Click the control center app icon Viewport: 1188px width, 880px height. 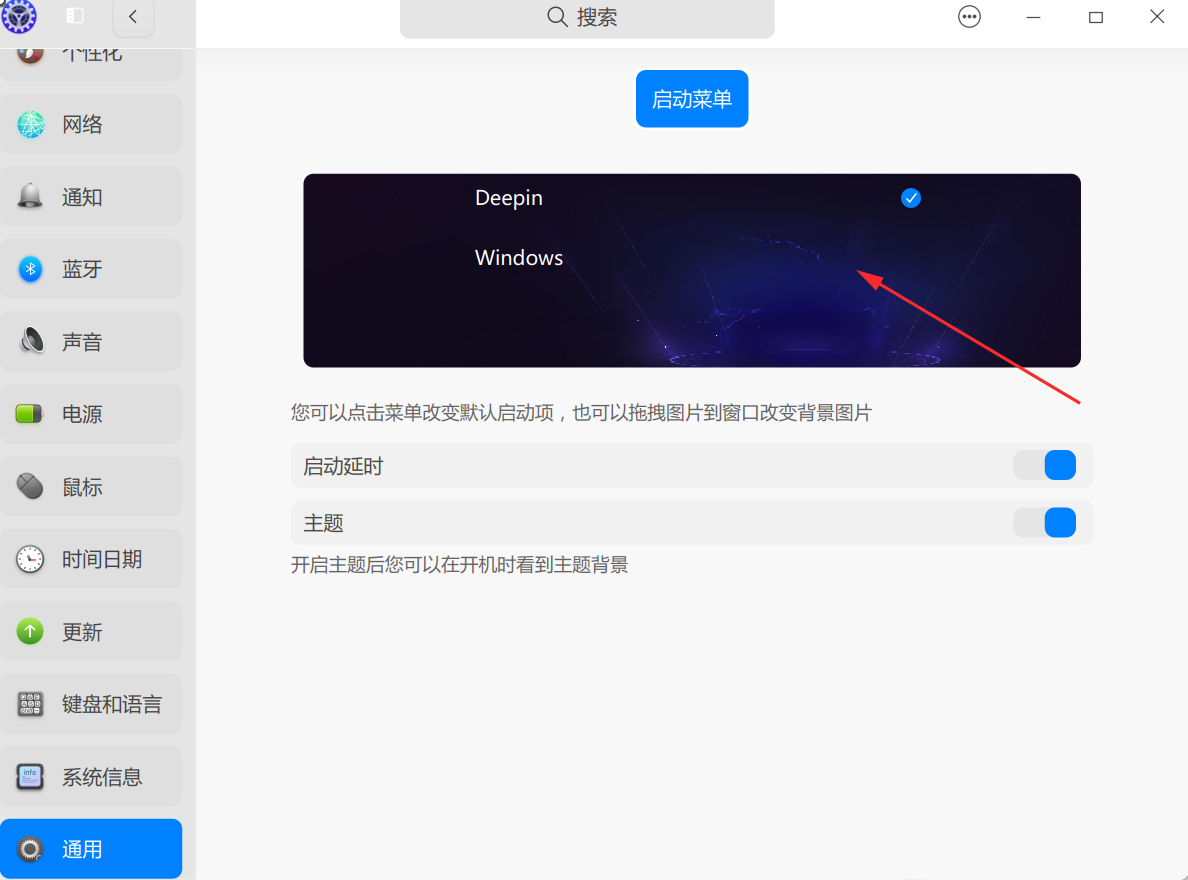point(19,16)
